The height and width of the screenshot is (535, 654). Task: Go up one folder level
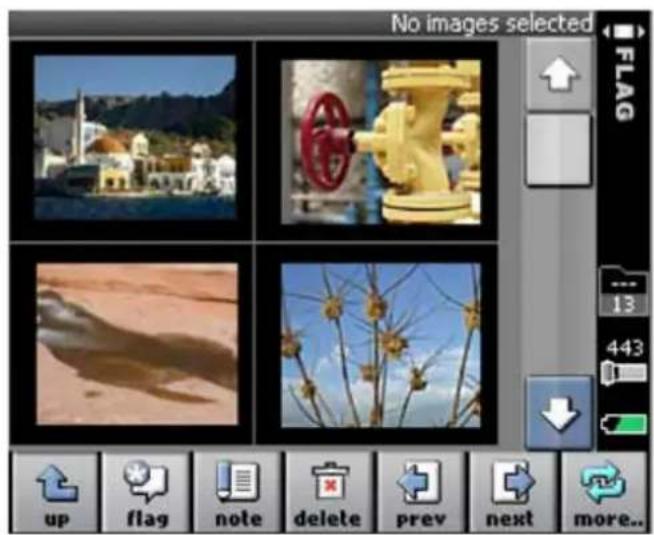tap(56, 493)
